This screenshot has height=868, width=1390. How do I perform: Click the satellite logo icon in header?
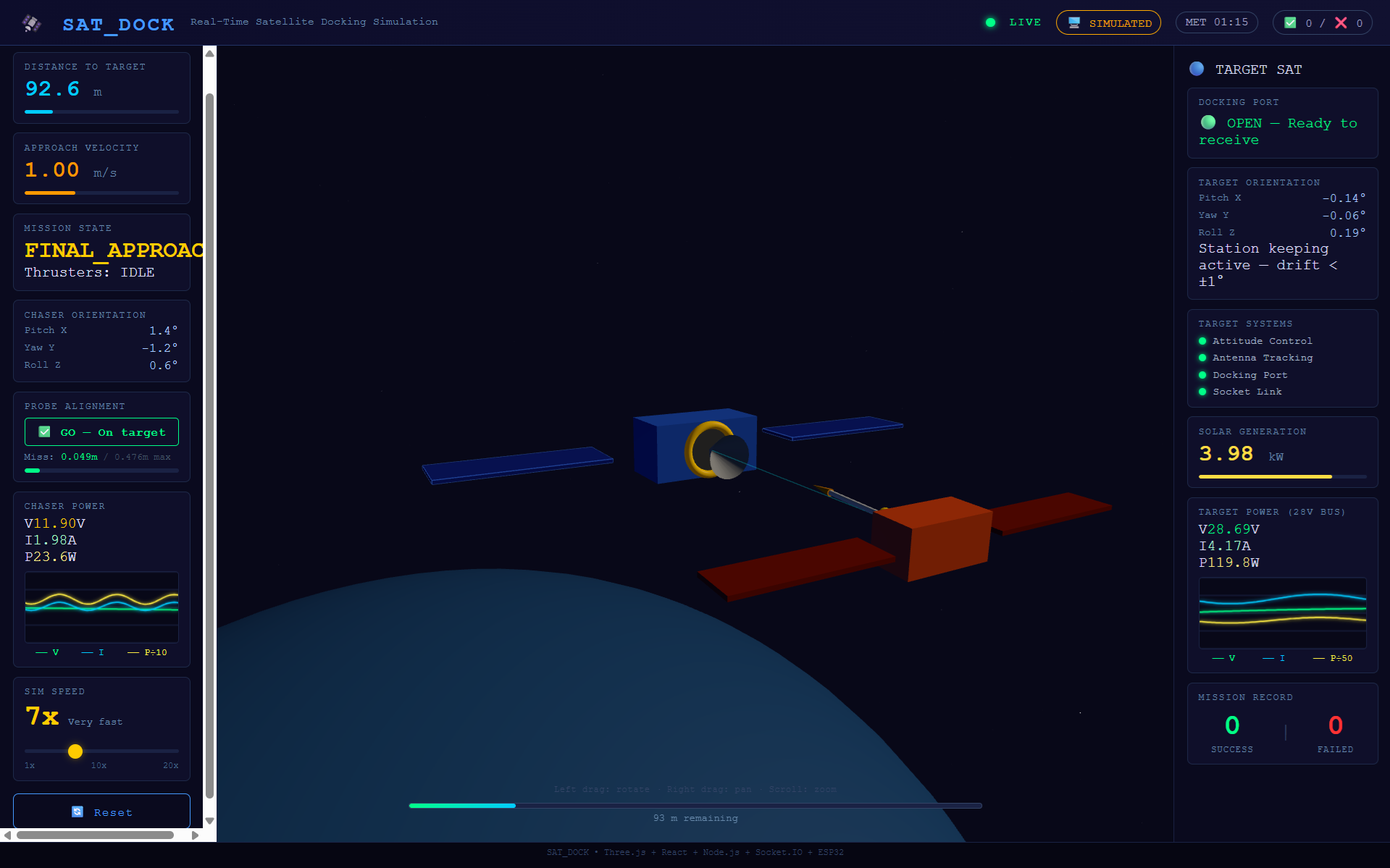tap(31, 24)
